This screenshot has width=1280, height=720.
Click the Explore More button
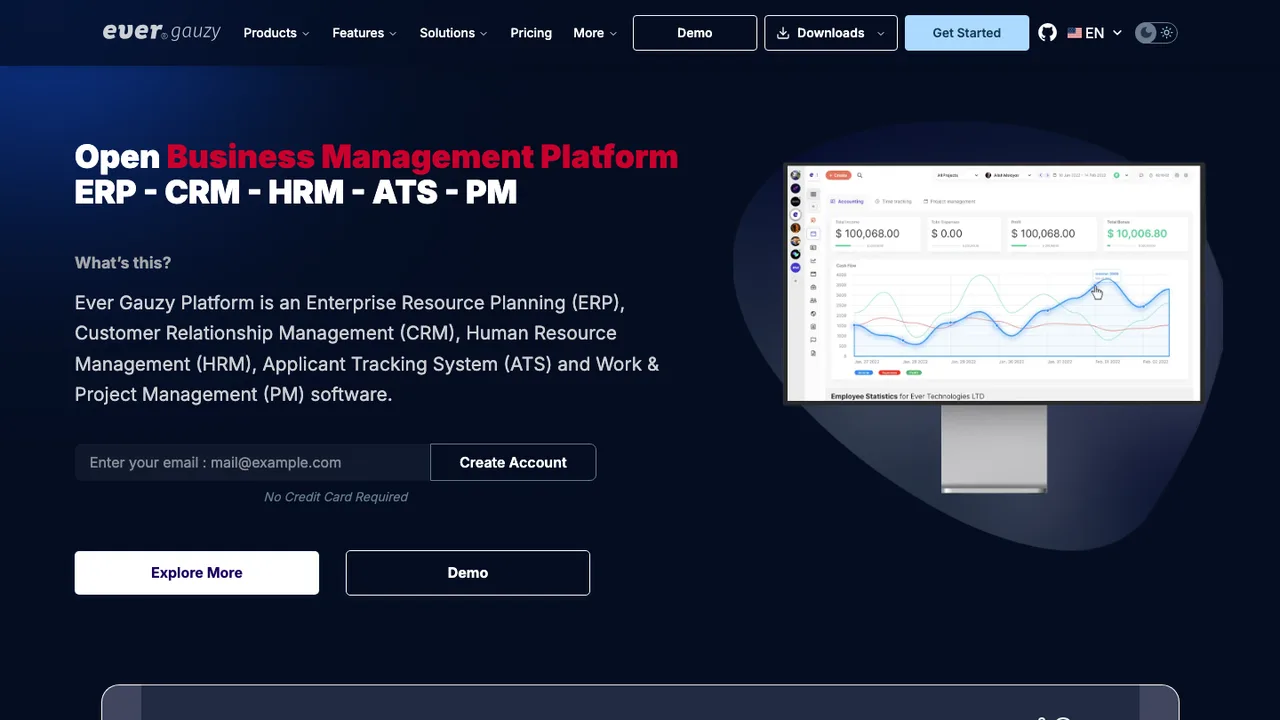coord(197,573)
